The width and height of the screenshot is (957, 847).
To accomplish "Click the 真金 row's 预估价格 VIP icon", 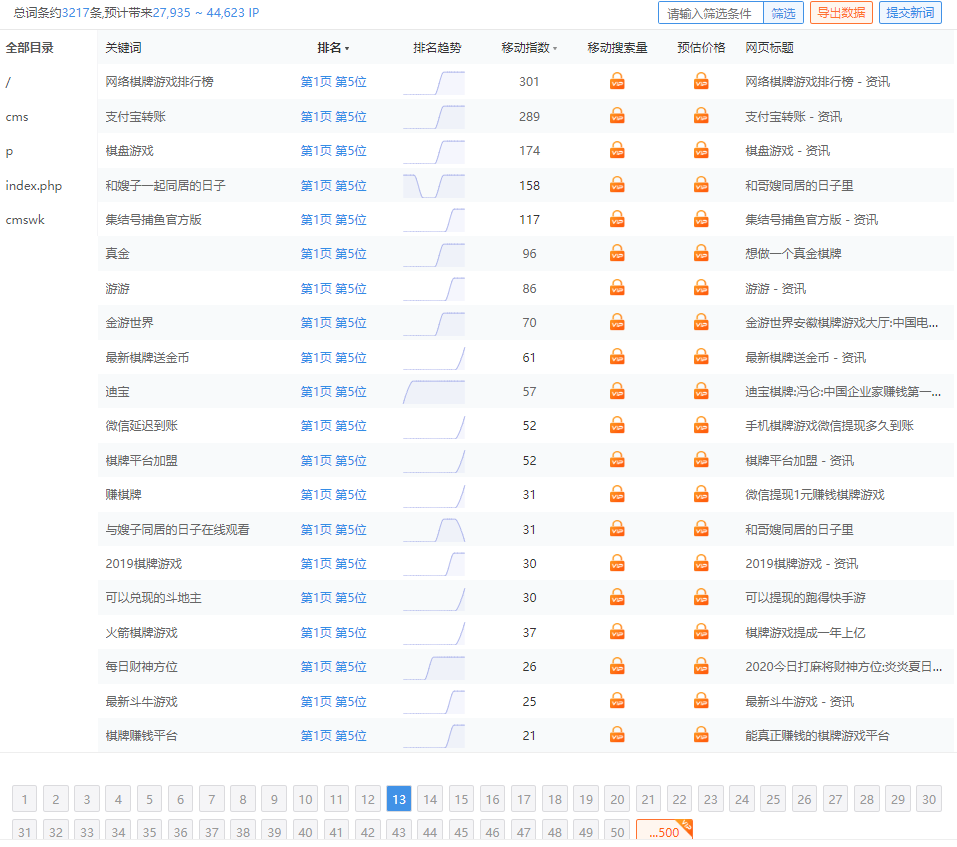I will coord(701,254).
